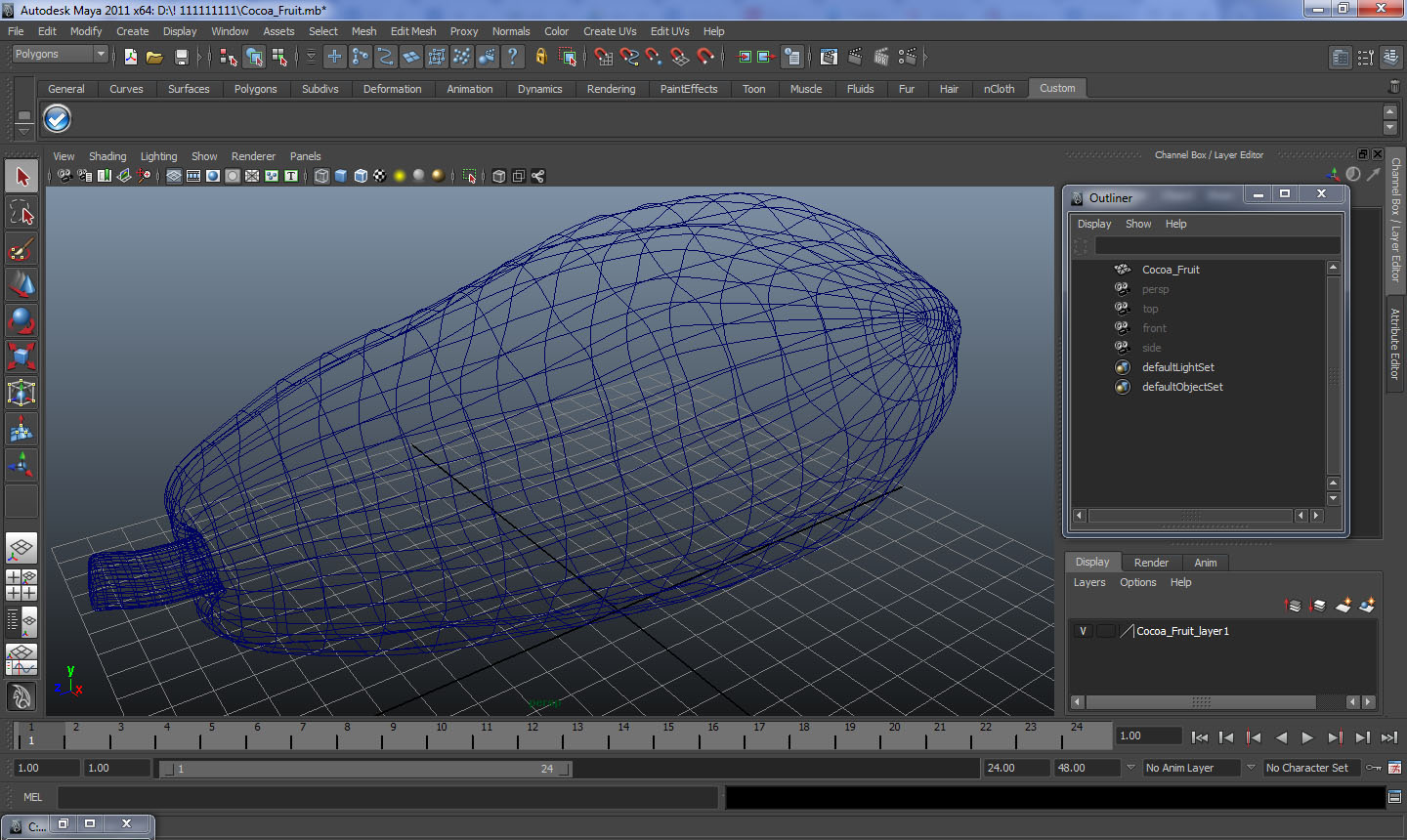The height and width of the screenshot is (840, 1407).
Task: Move selected layer down icon
Action: point(1317,606)
